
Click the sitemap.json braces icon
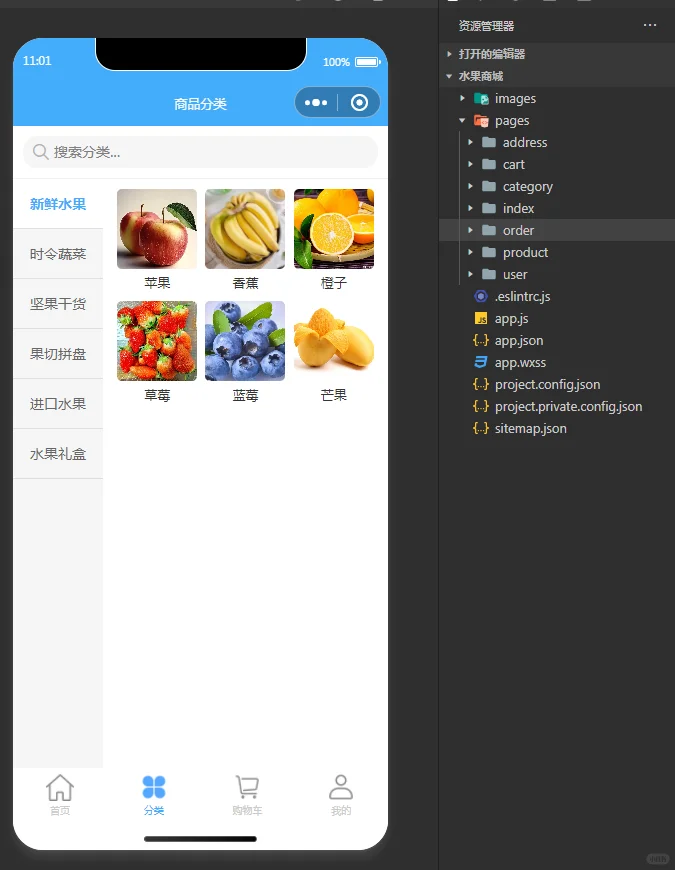click(481, 428)
